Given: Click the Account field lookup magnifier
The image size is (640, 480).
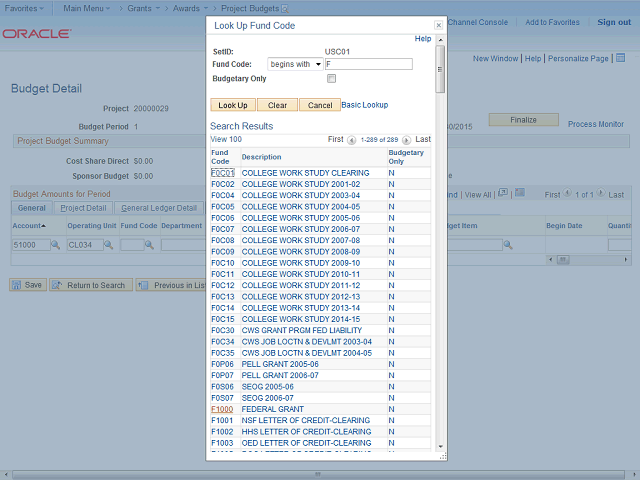Looking at the screenshot, I should (x=58, y=245).
